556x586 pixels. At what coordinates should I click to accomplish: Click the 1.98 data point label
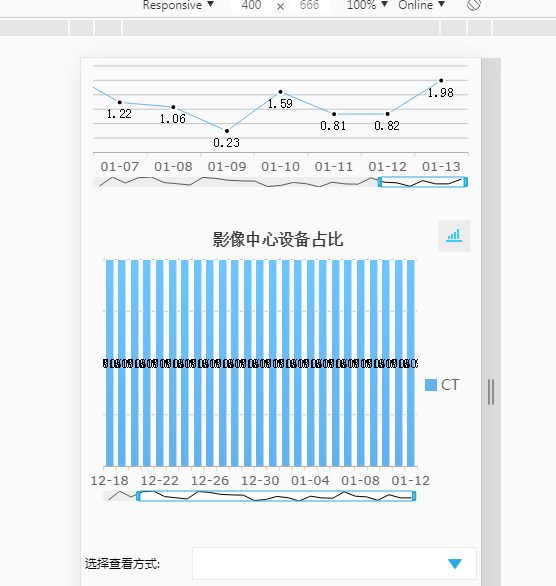point(441,93)
